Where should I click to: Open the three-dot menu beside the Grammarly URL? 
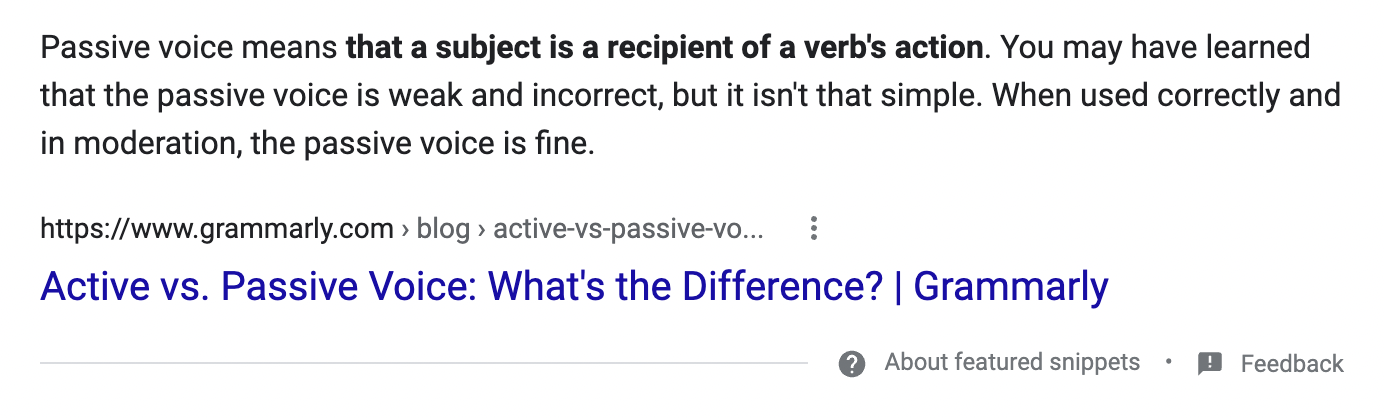coord(814,230)
